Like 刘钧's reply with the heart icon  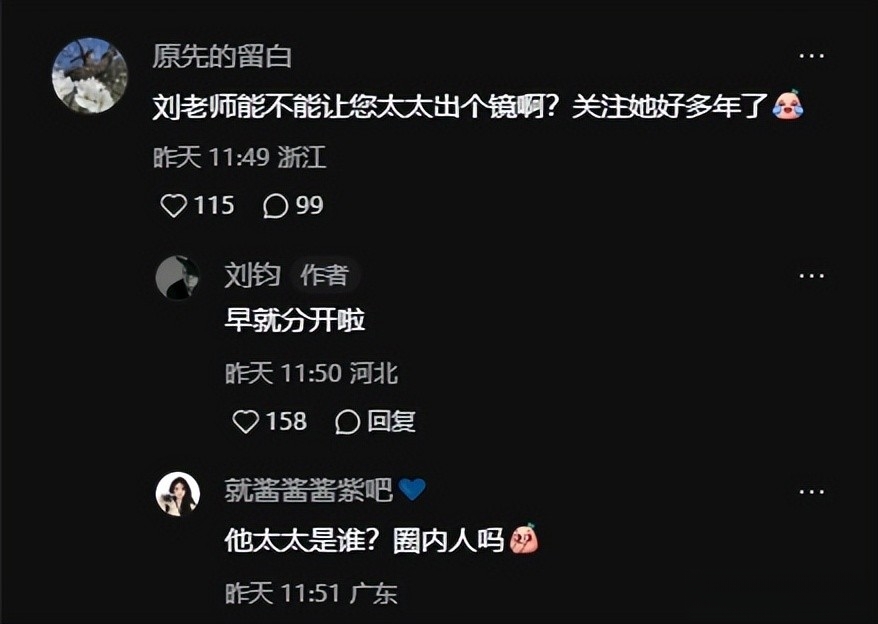click(245, 422)
